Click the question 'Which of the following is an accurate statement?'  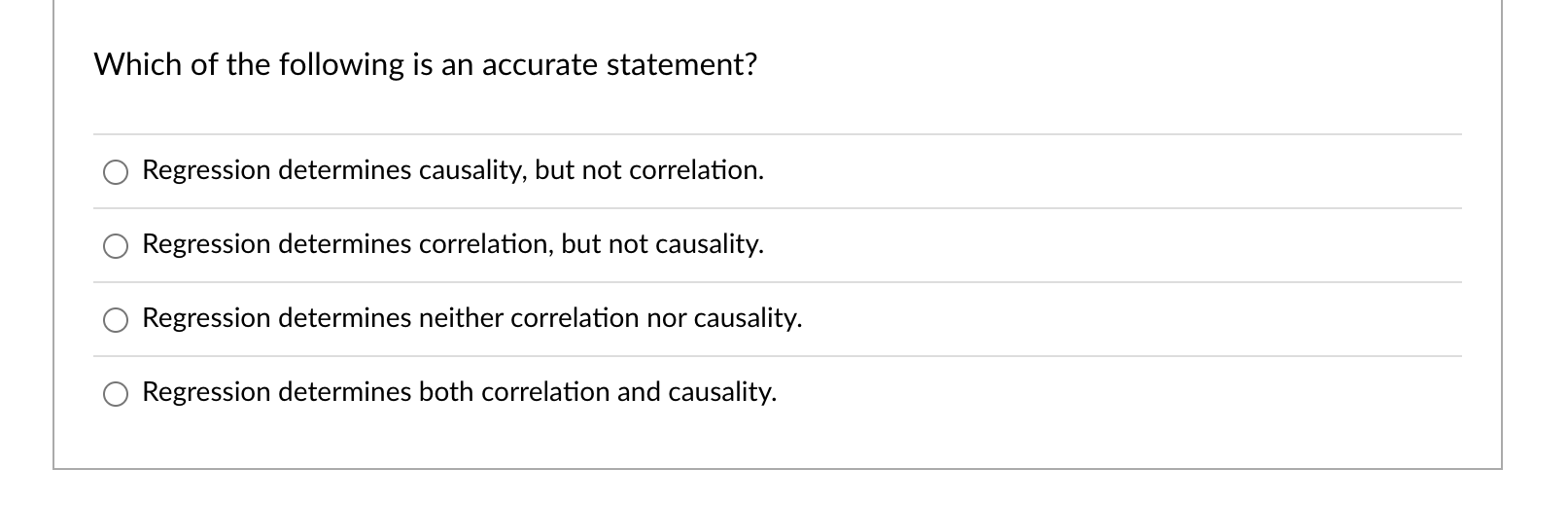point(425,65)
